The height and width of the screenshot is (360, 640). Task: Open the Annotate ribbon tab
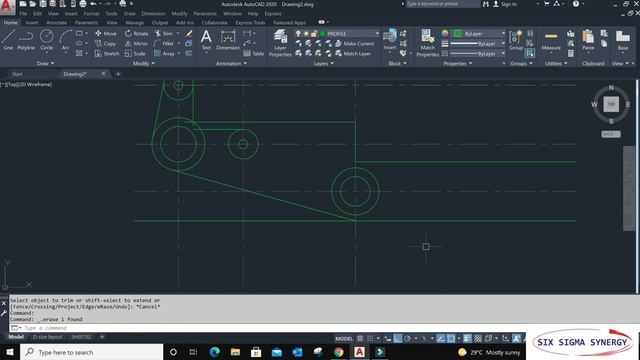[x=56, y=23]
